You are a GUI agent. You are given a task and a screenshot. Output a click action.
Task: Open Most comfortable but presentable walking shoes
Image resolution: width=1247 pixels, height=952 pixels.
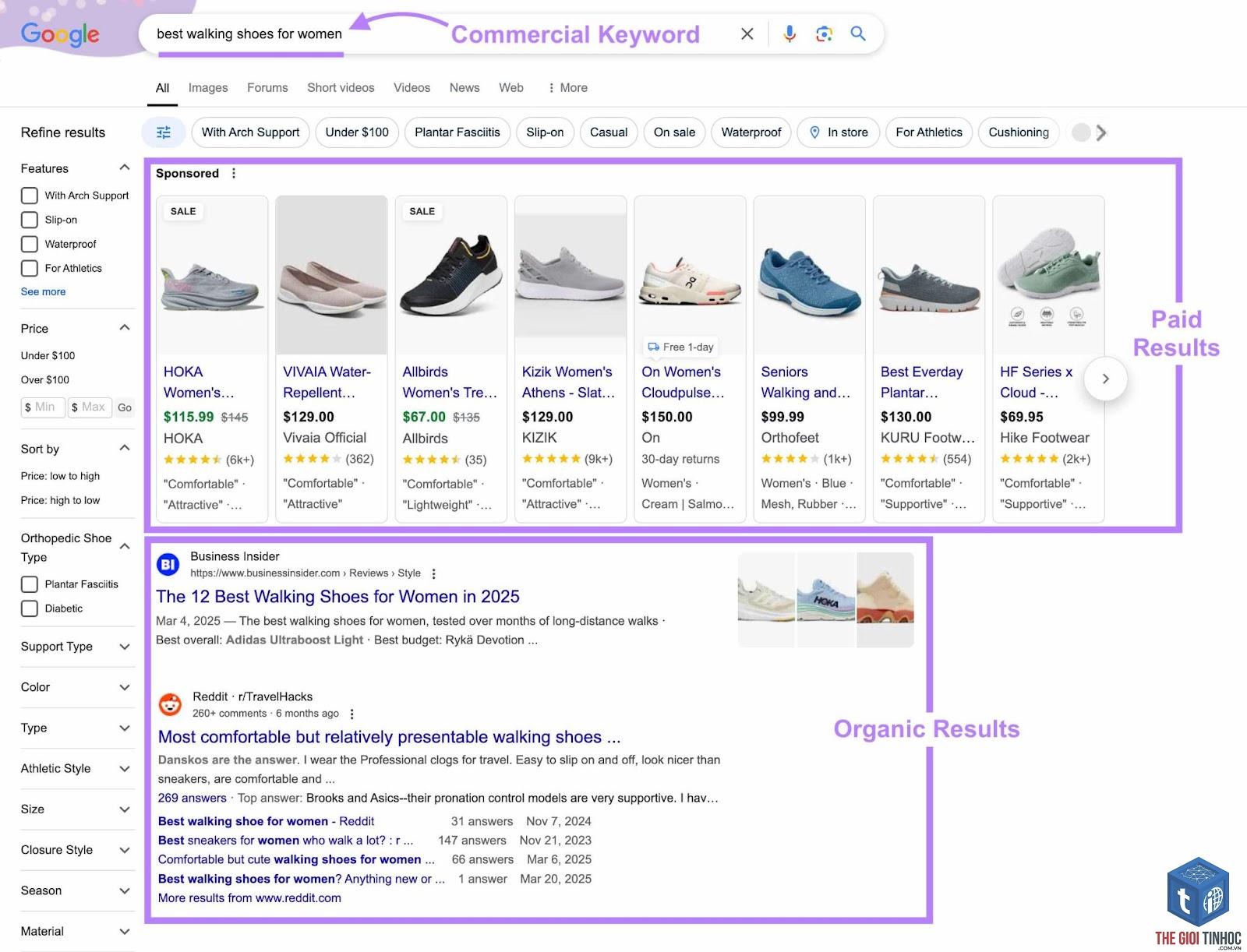pos(389,737)
